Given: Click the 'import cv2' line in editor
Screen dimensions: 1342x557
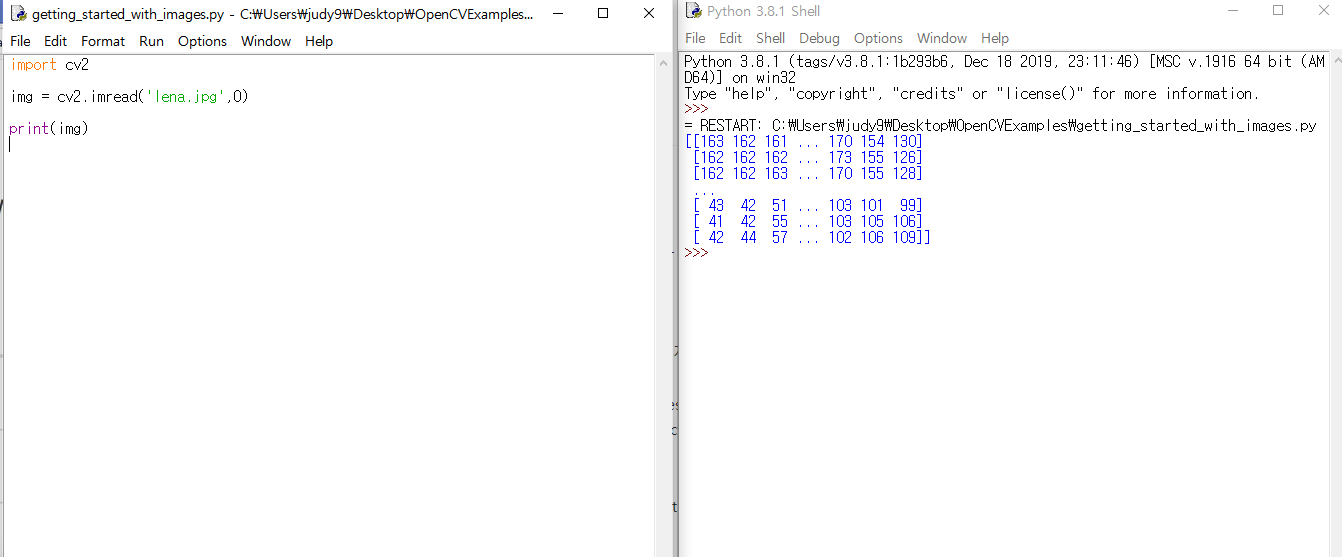Looking at the screenshot, I should coord(50,65).
